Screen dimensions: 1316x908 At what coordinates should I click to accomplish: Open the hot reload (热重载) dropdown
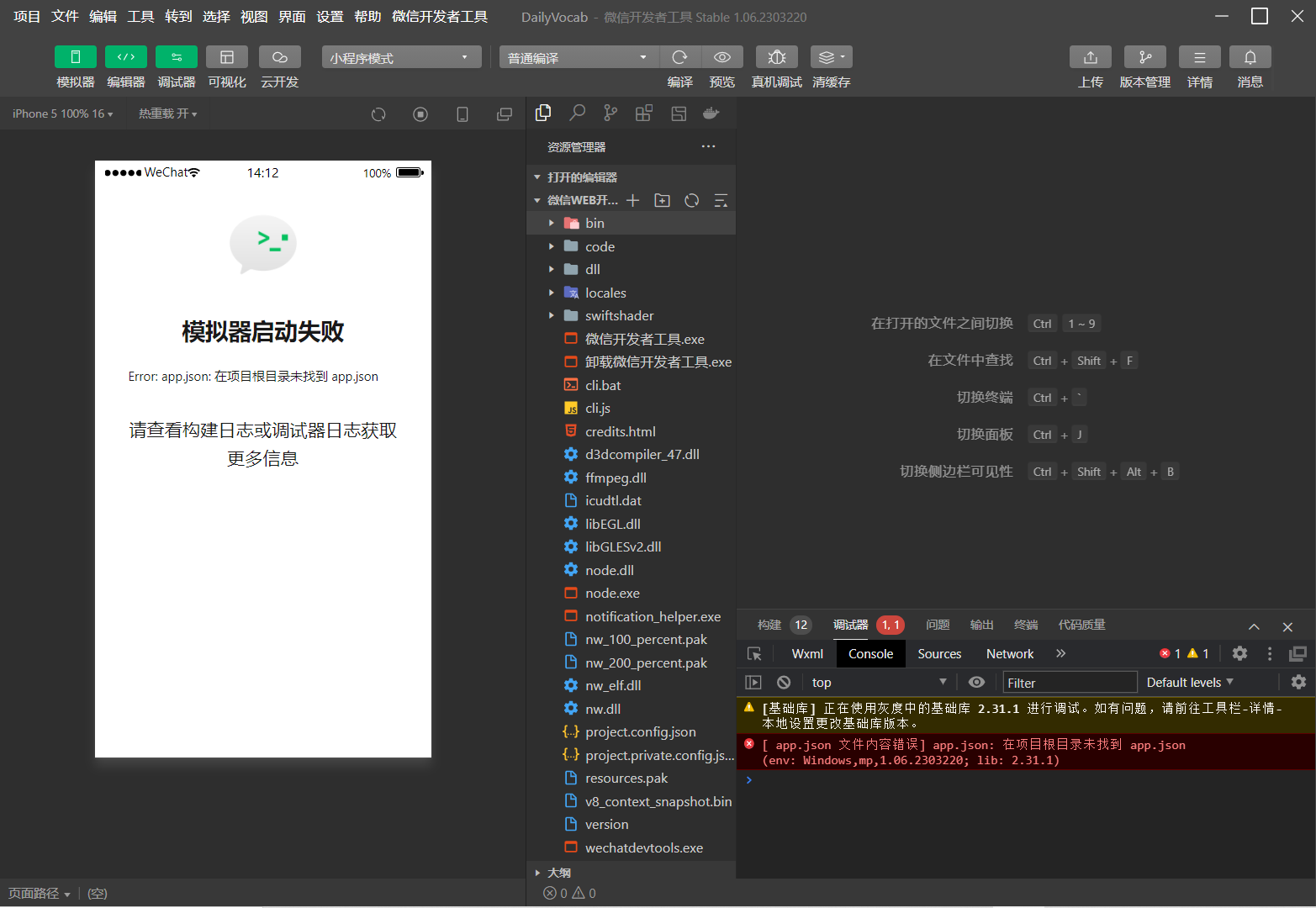(168, 113)
